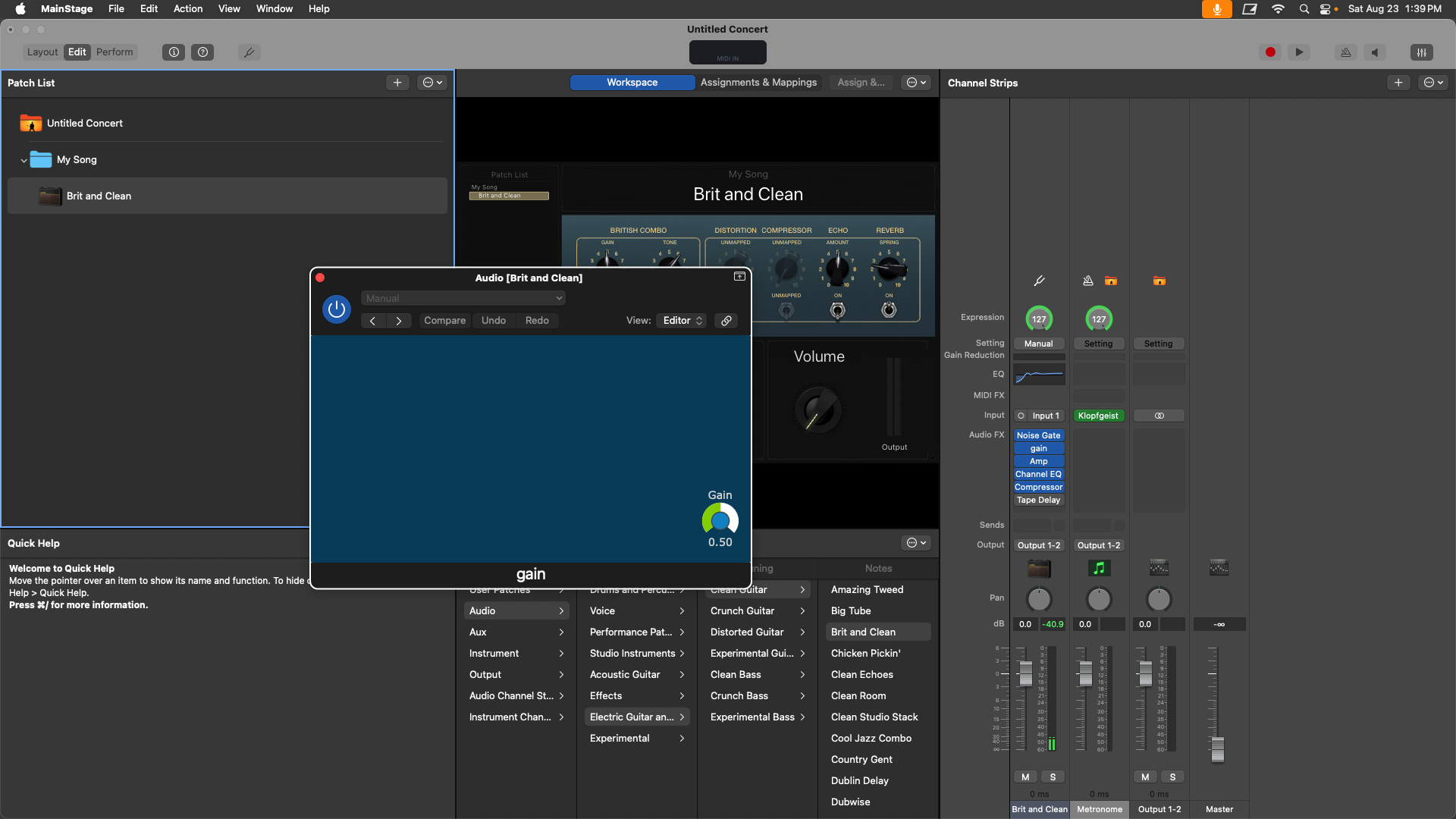This screenshot has height=819, width=1456.
Task: Switch to Layout mode
Action: tap(42, 52)
